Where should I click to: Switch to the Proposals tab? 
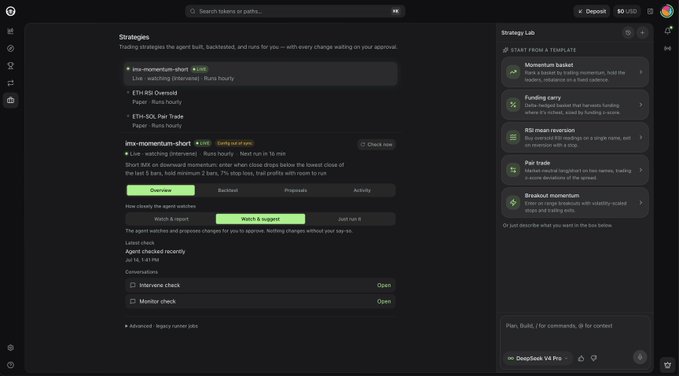295,190
